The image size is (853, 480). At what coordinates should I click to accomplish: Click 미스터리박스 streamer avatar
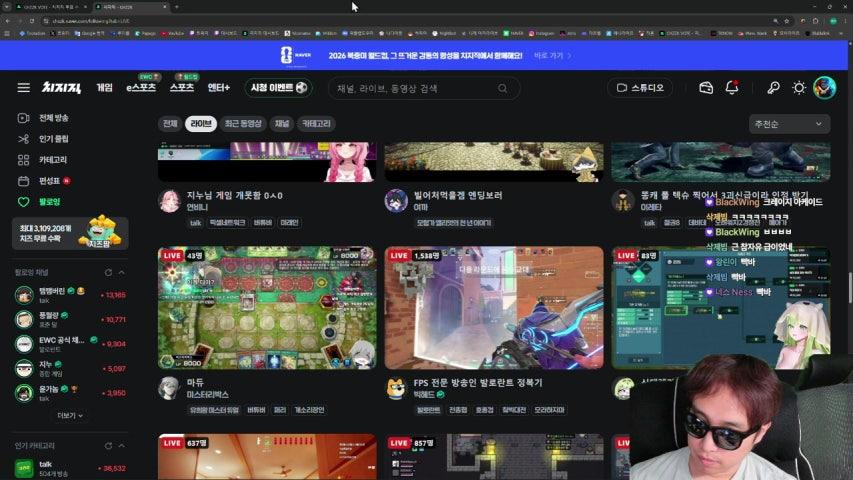pyautogui.click(x=169, y=388)
